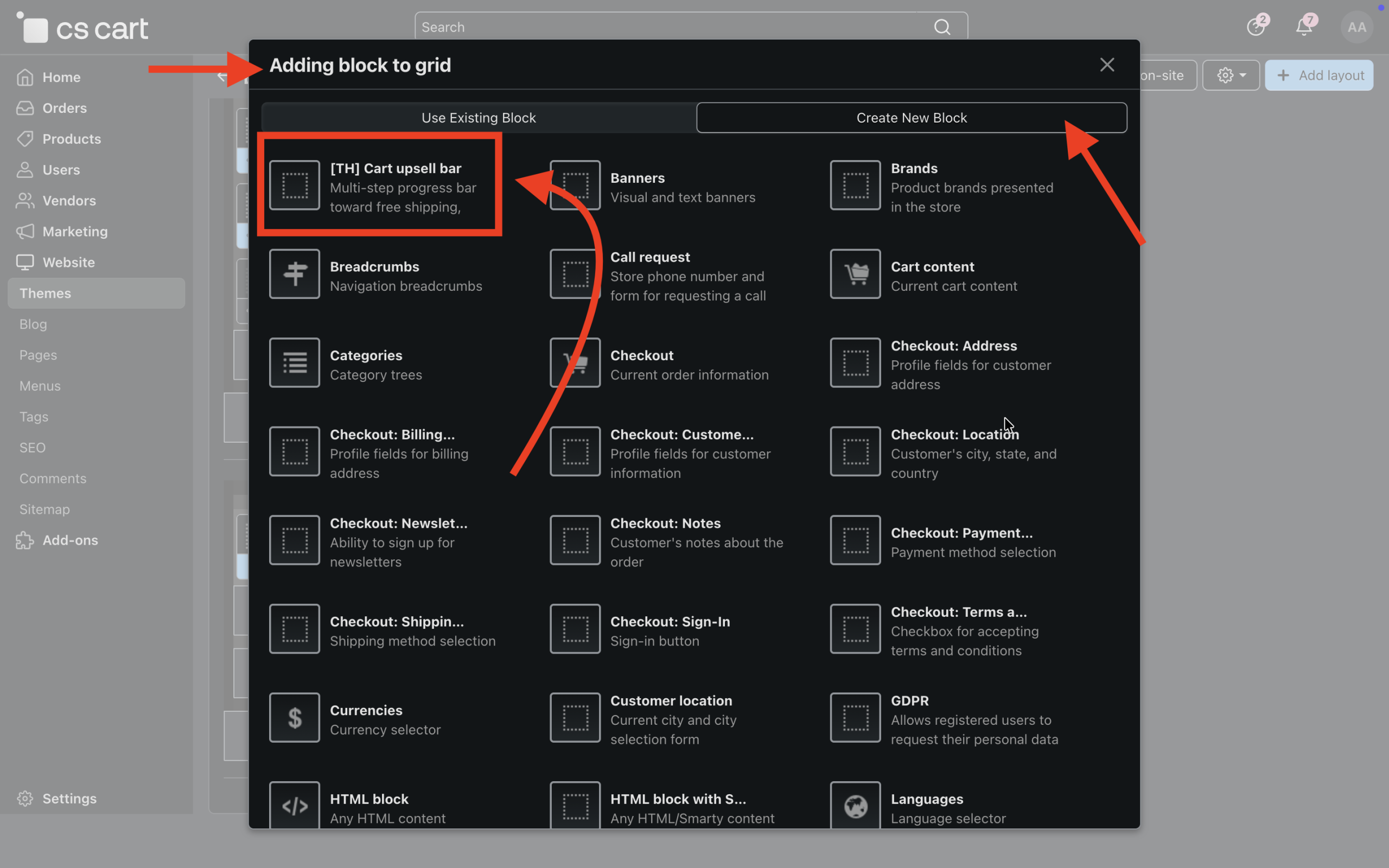1389x868 pixels.
Task: Select the Languages globe icon block
Action: 855,806
